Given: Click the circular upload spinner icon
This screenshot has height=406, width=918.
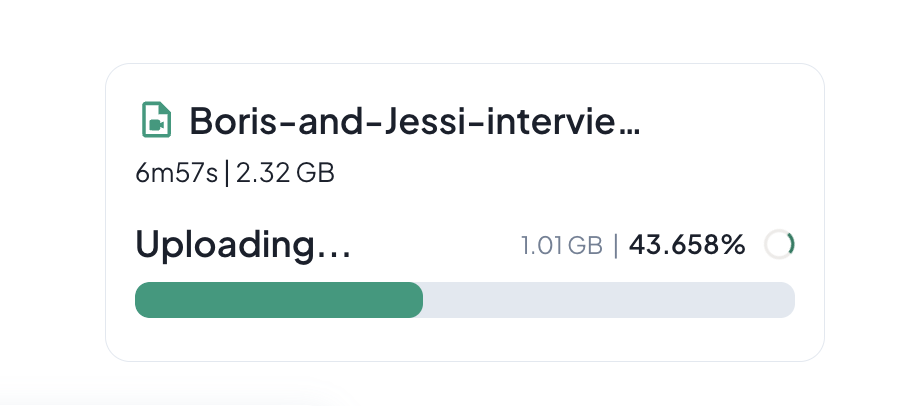Looking at the screenshot, I should tap(779, 244).
